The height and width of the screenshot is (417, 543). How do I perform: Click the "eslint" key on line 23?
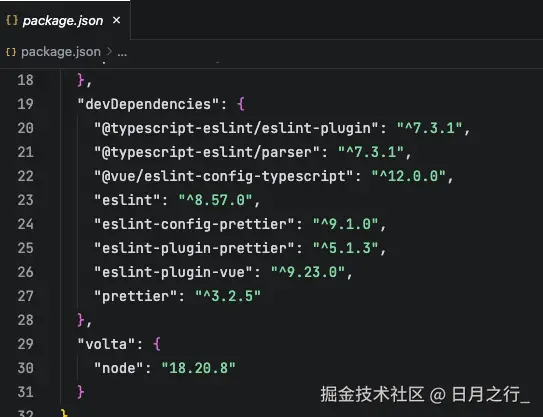(x=127, y=200)
